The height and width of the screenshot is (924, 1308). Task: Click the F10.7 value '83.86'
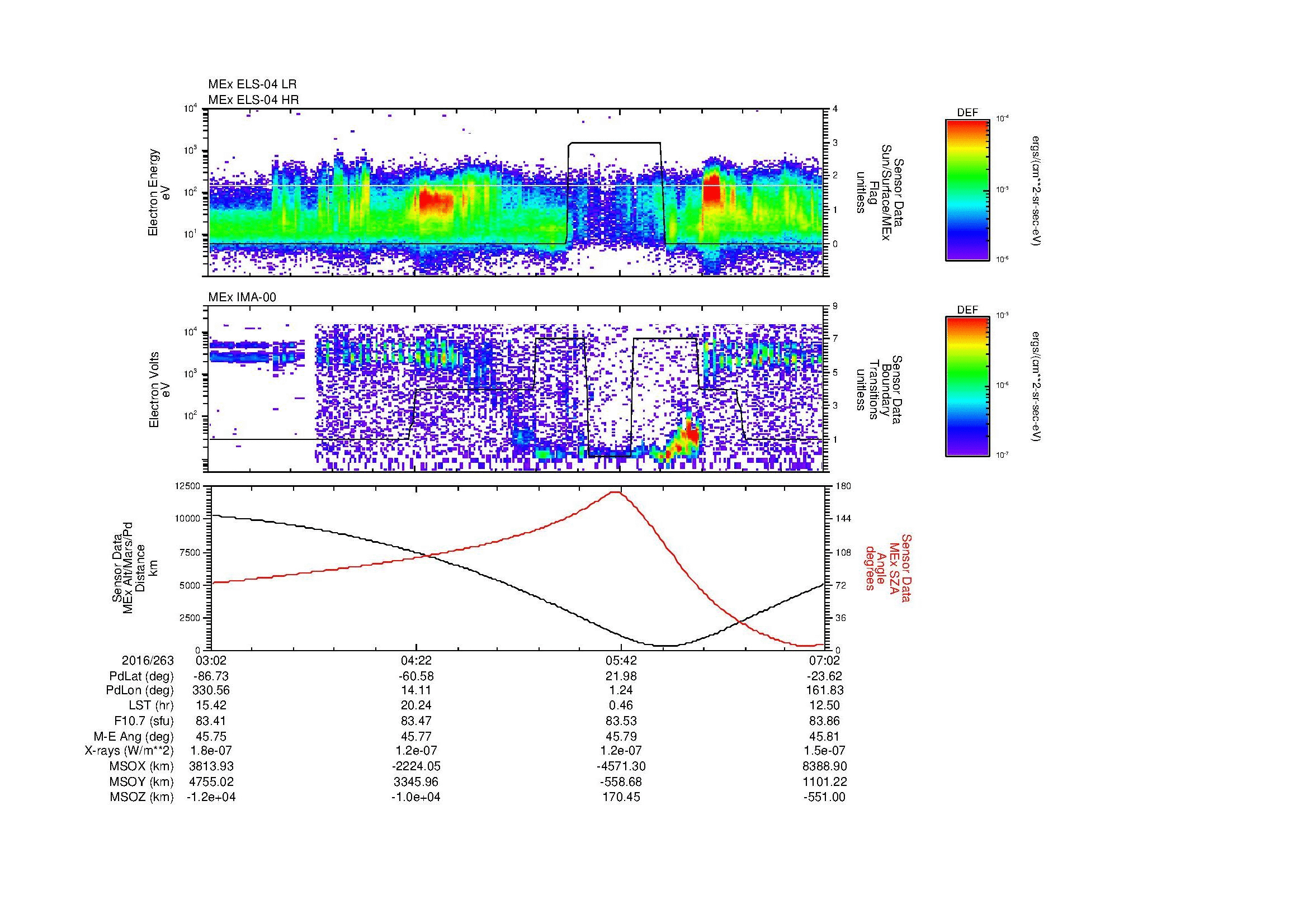[x=824, y=721]
